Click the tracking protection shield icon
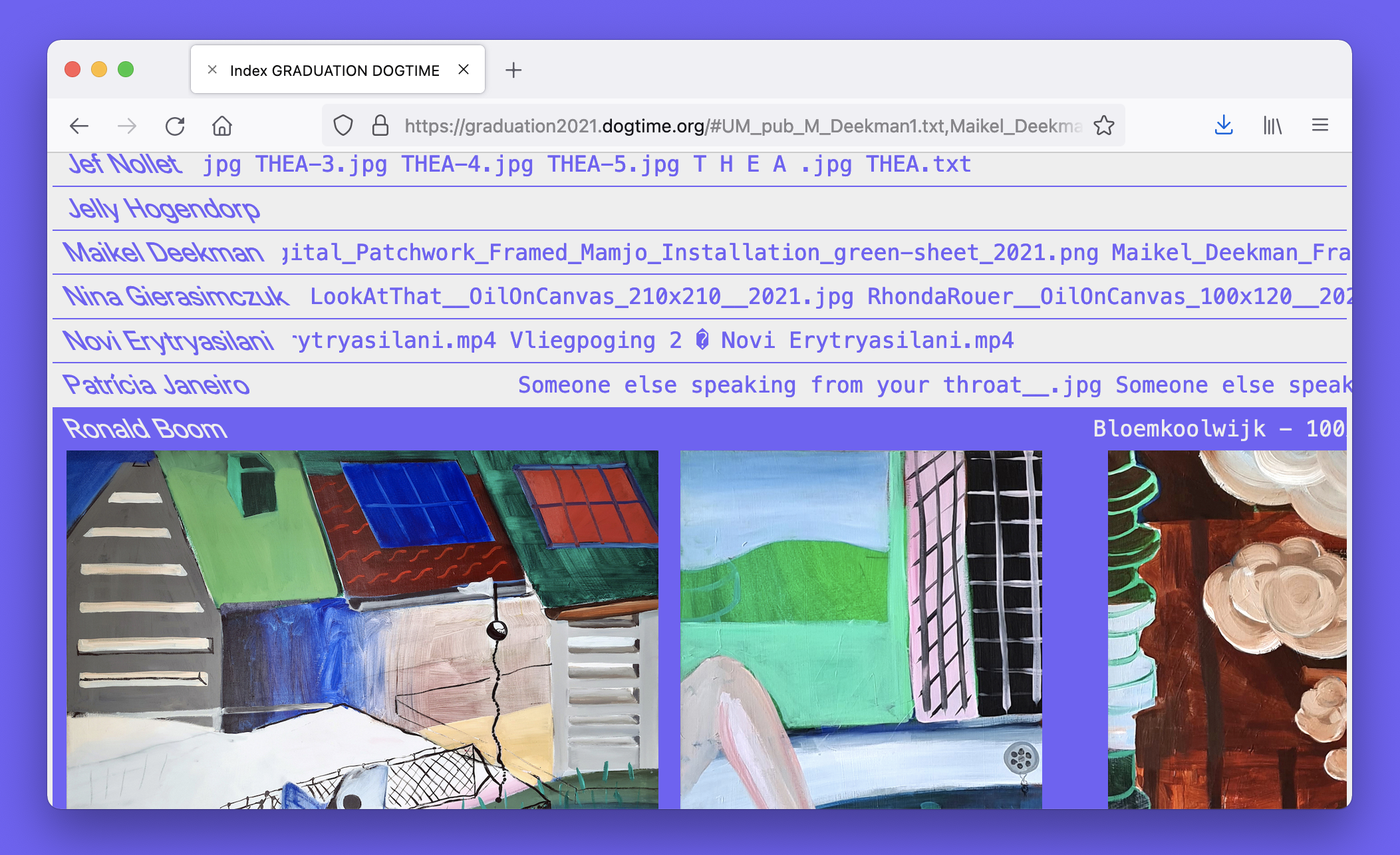The width and height of the screenshot is (1400, 855). [343, 126]
